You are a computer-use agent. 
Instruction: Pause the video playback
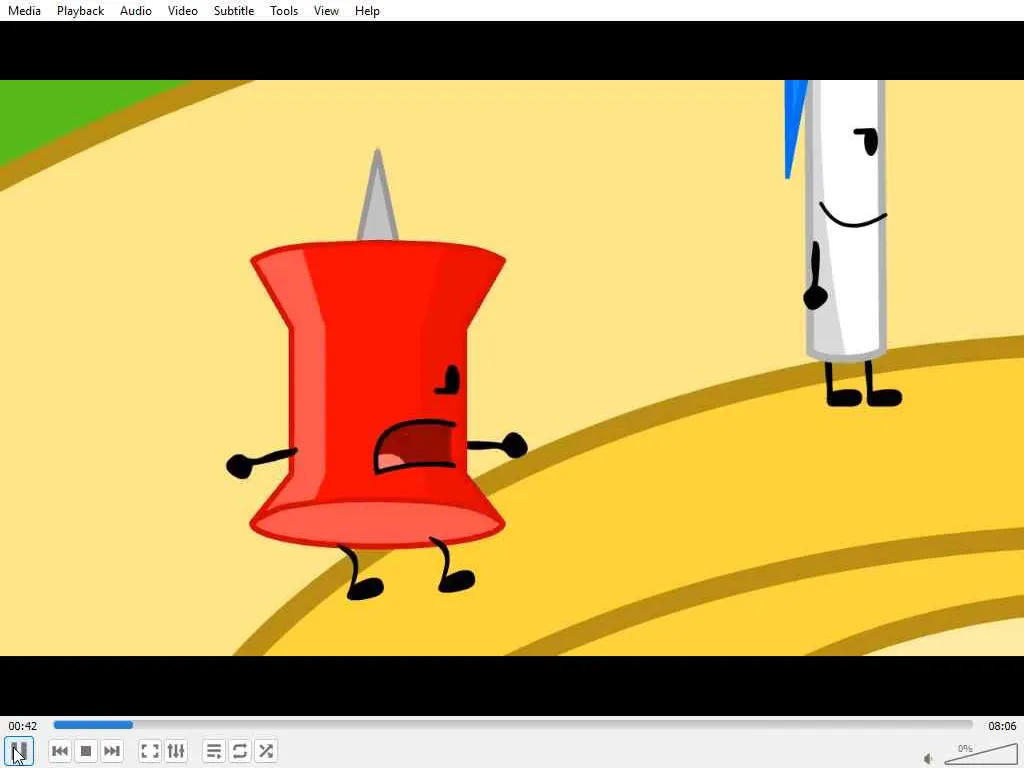pos(19,751)
